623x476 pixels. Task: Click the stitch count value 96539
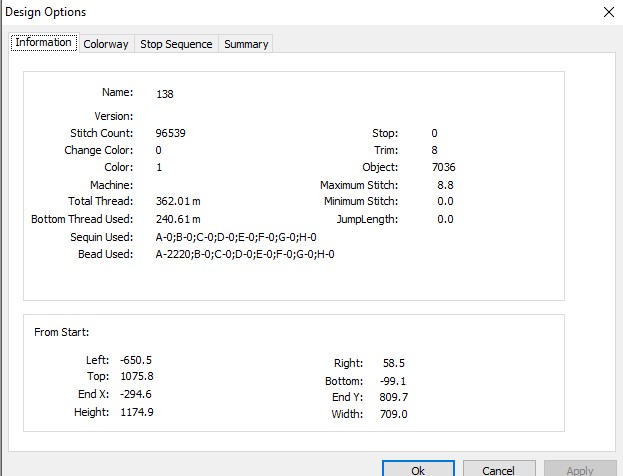click(170, 133)
